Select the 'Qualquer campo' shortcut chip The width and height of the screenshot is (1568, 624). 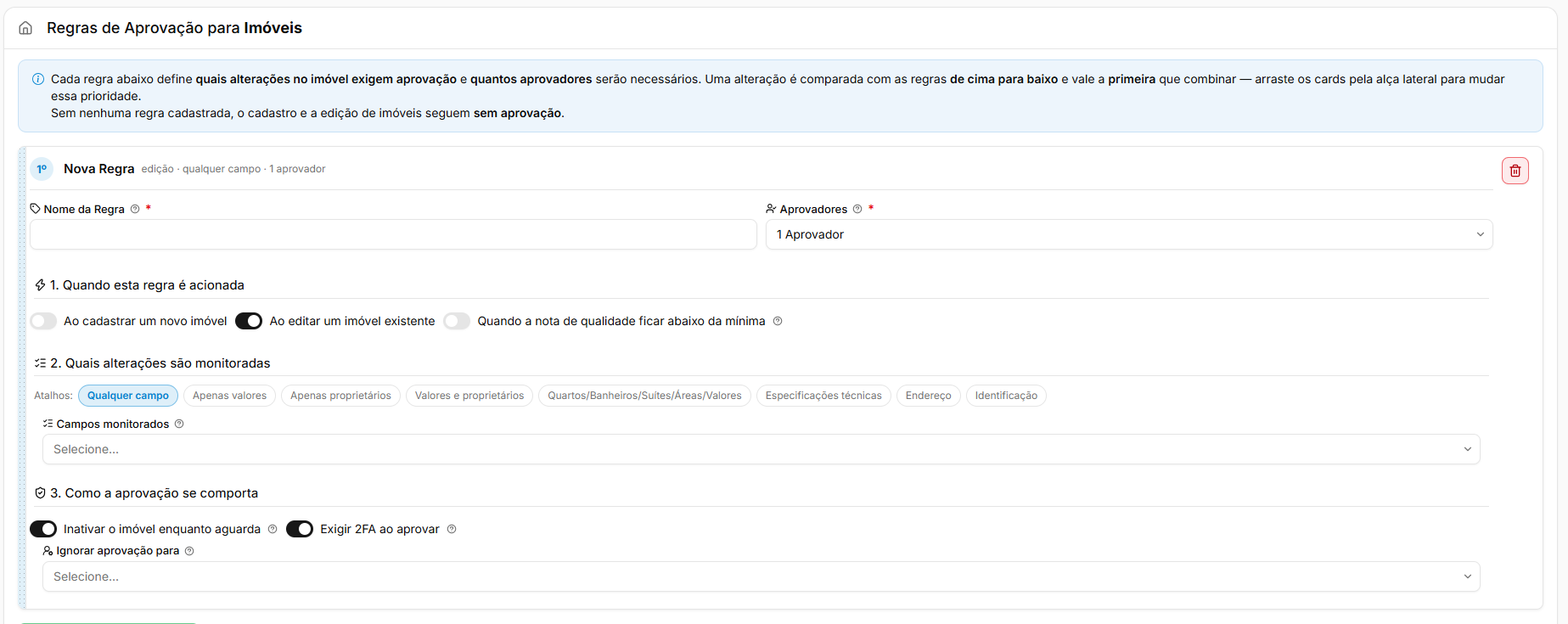coord(128,396)
